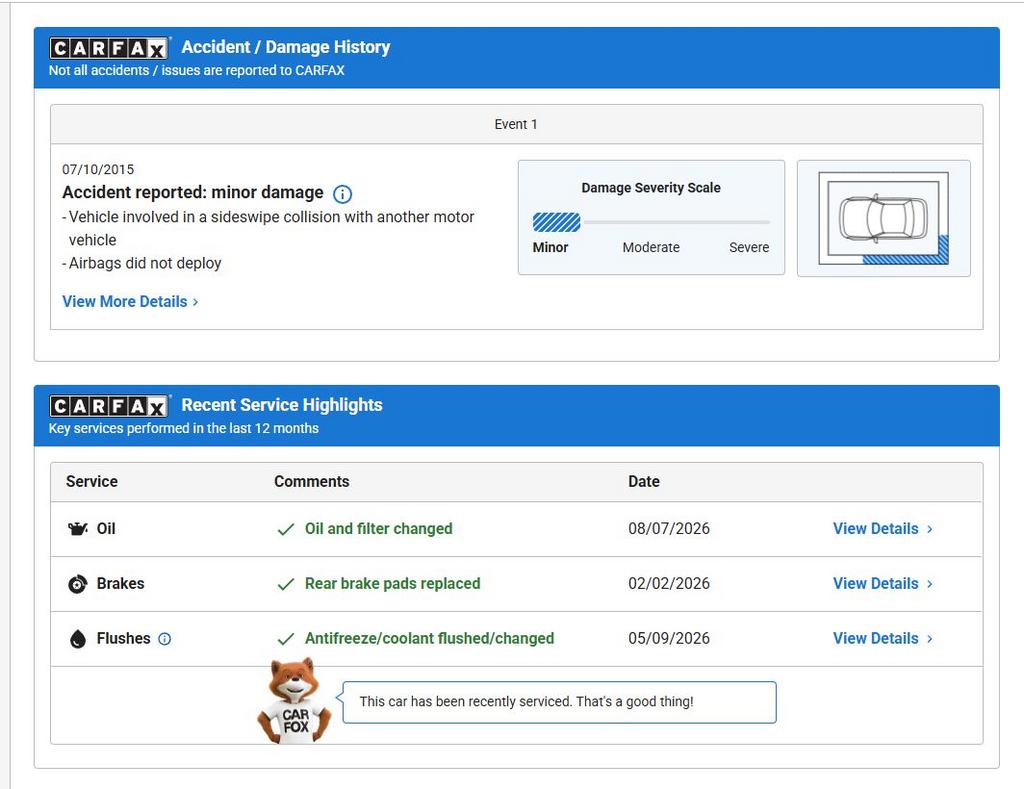Click the Minor severity label
This screenshot has width=1024, height=789.
551,248
